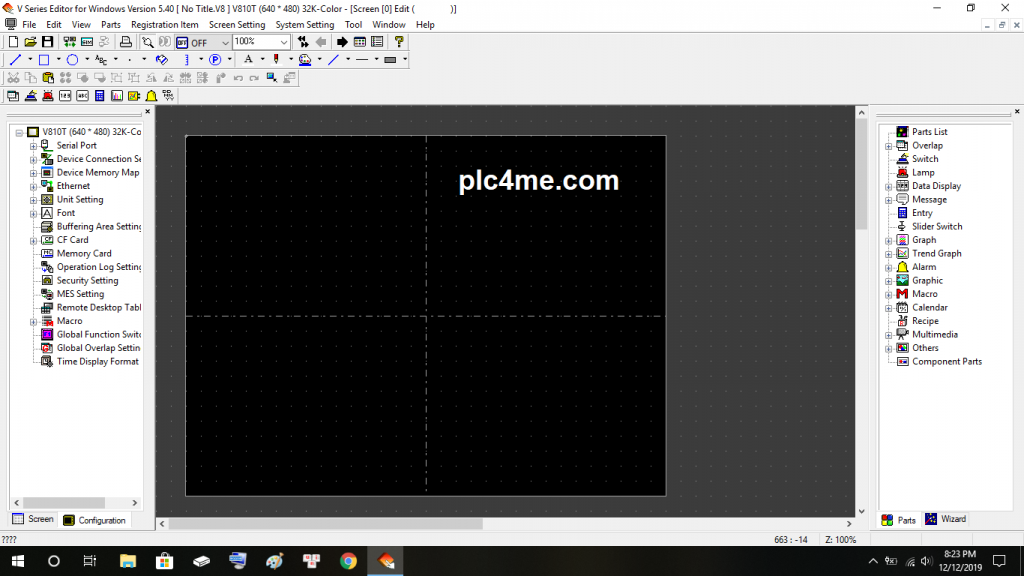
Task: Open the Registration Item menu
Action: coord(165,25)
